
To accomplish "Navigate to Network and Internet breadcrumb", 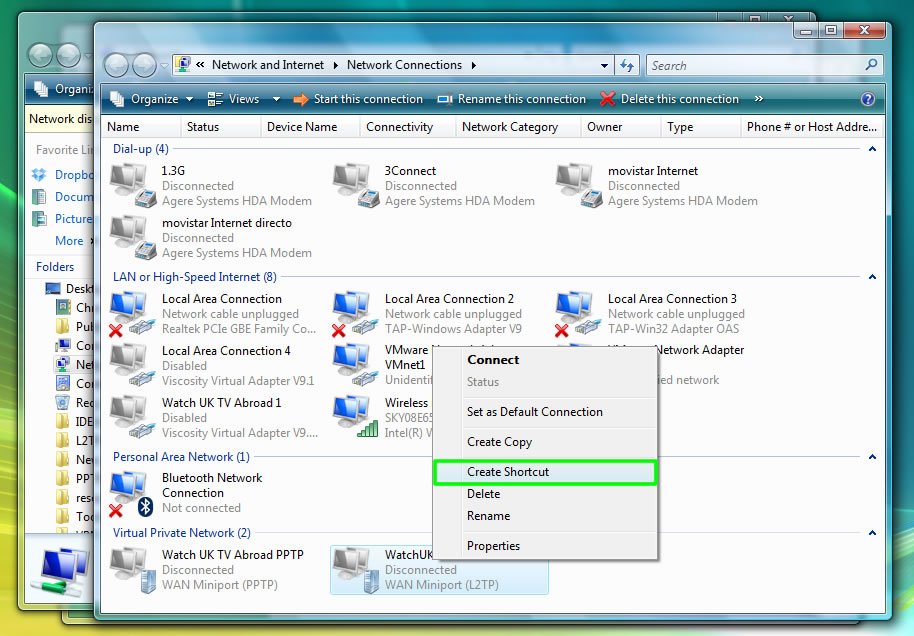I will pos(268,65).
